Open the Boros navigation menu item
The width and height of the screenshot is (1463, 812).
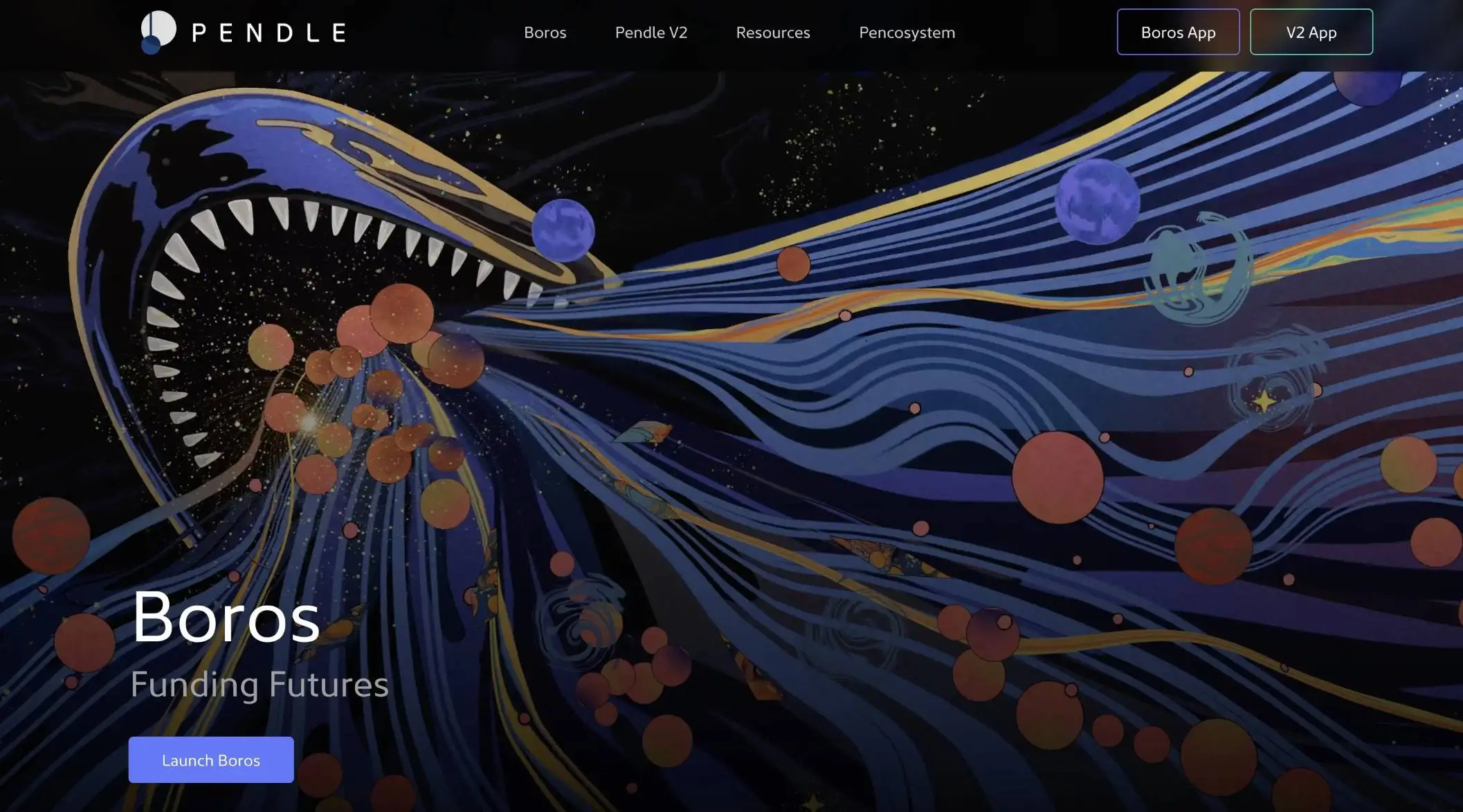[545, 33]
